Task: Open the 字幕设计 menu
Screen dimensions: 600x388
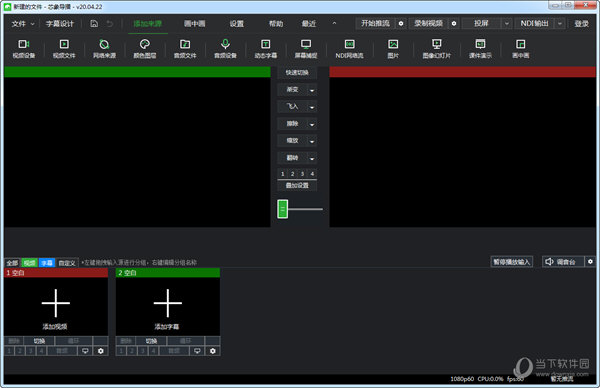Action: (59, 24)
